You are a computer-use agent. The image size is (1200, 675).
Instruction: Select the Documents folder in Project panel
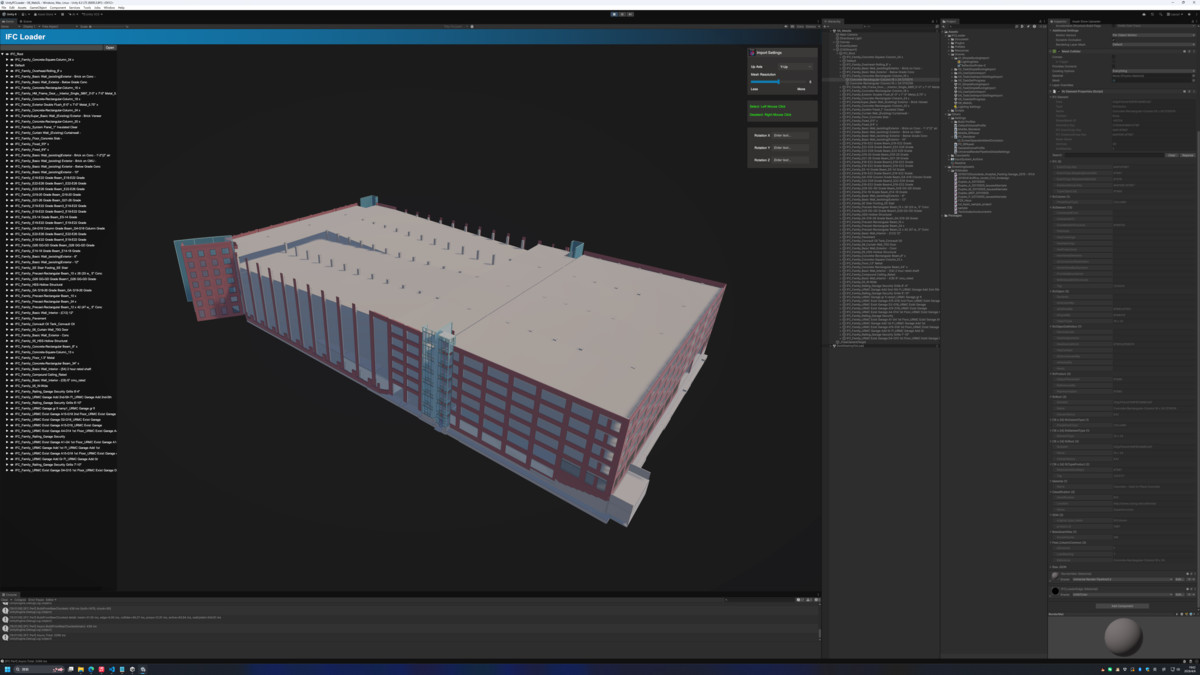961,40
